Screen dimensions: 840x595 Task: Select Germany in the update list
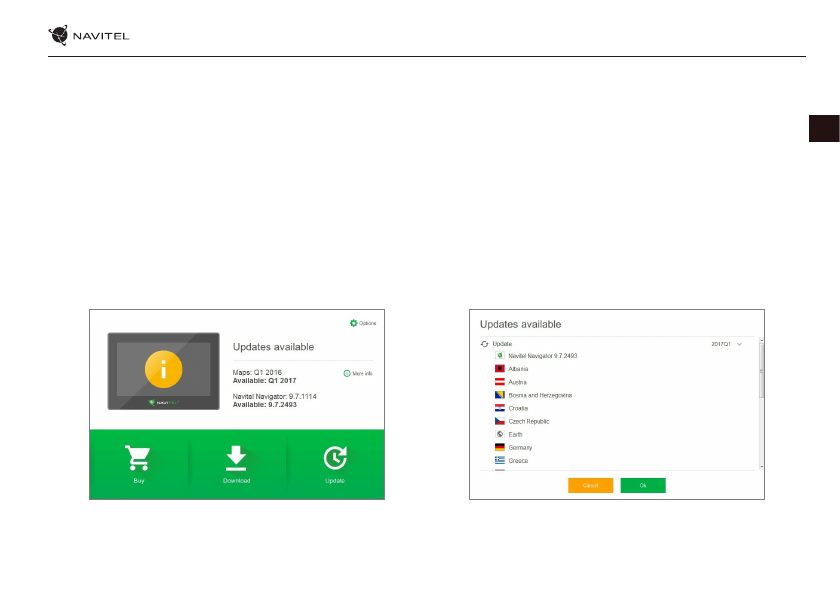tap(520, 447)
